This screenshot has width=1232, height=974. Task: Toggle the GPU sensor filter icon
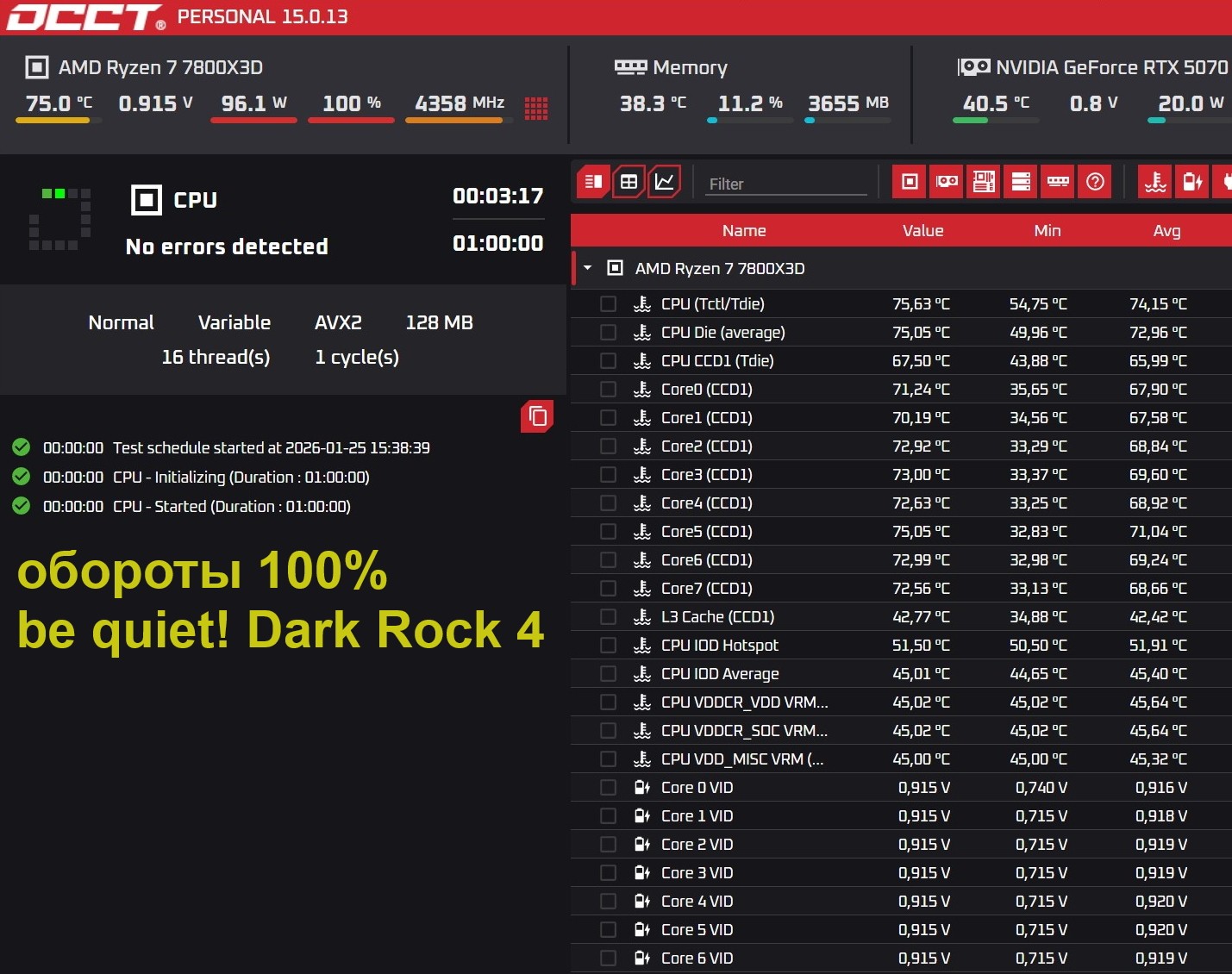point(947,182)
